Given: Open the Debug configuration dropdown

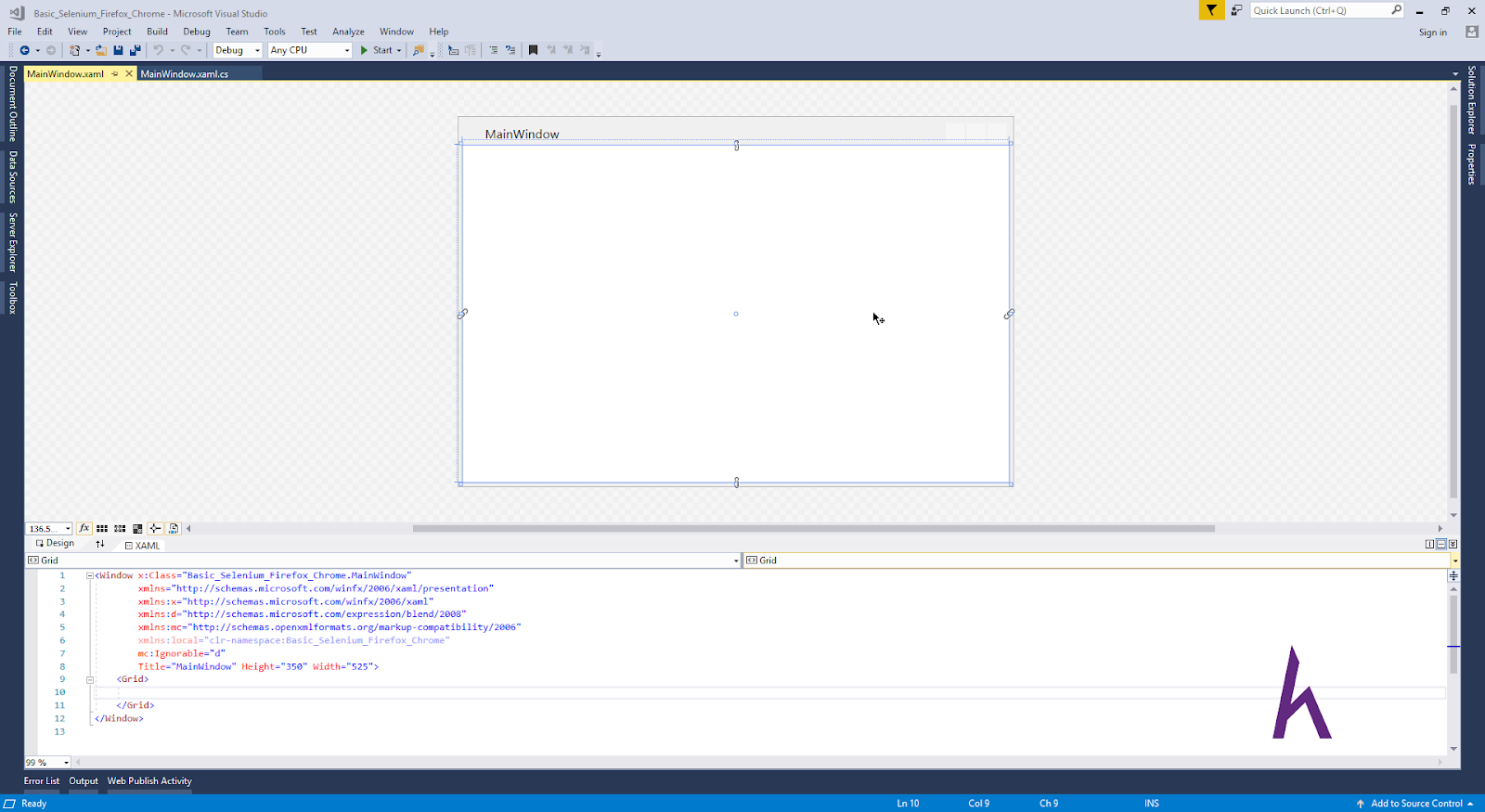Looking at the screenshot, I should click(x=257, y=50).
